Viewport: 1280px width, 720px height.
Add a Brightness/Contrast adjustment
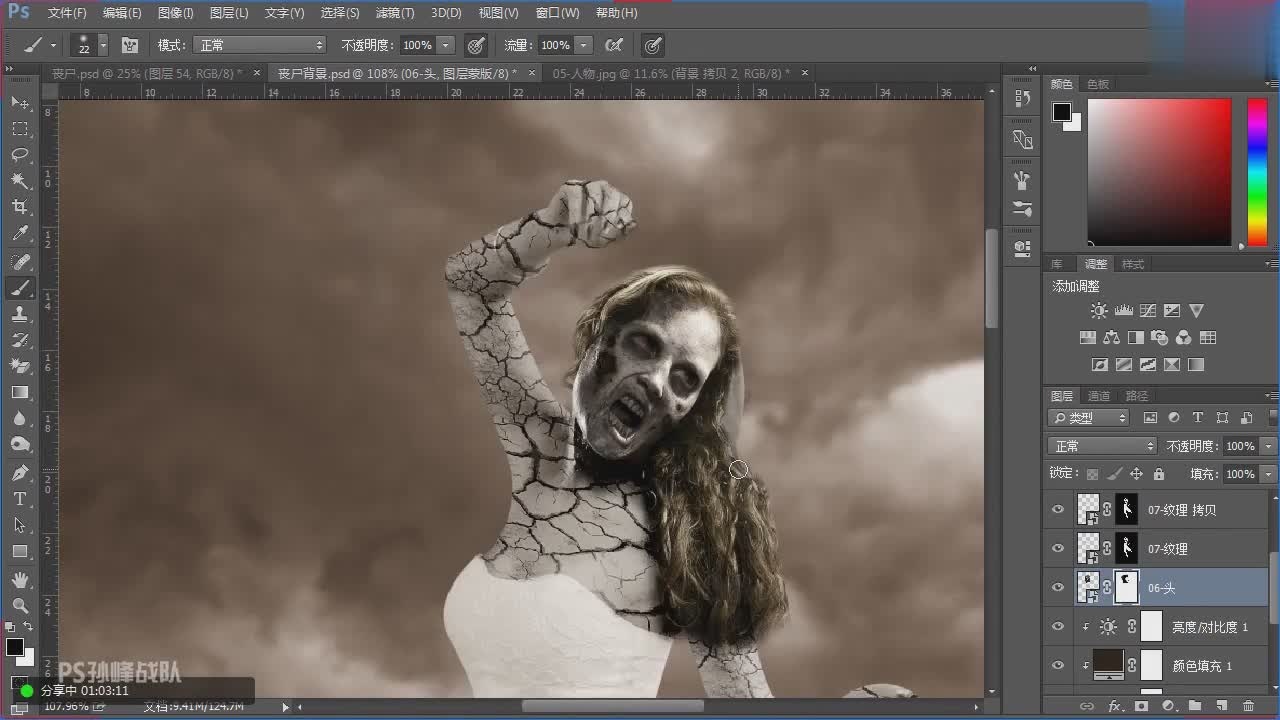point(1099,311)
